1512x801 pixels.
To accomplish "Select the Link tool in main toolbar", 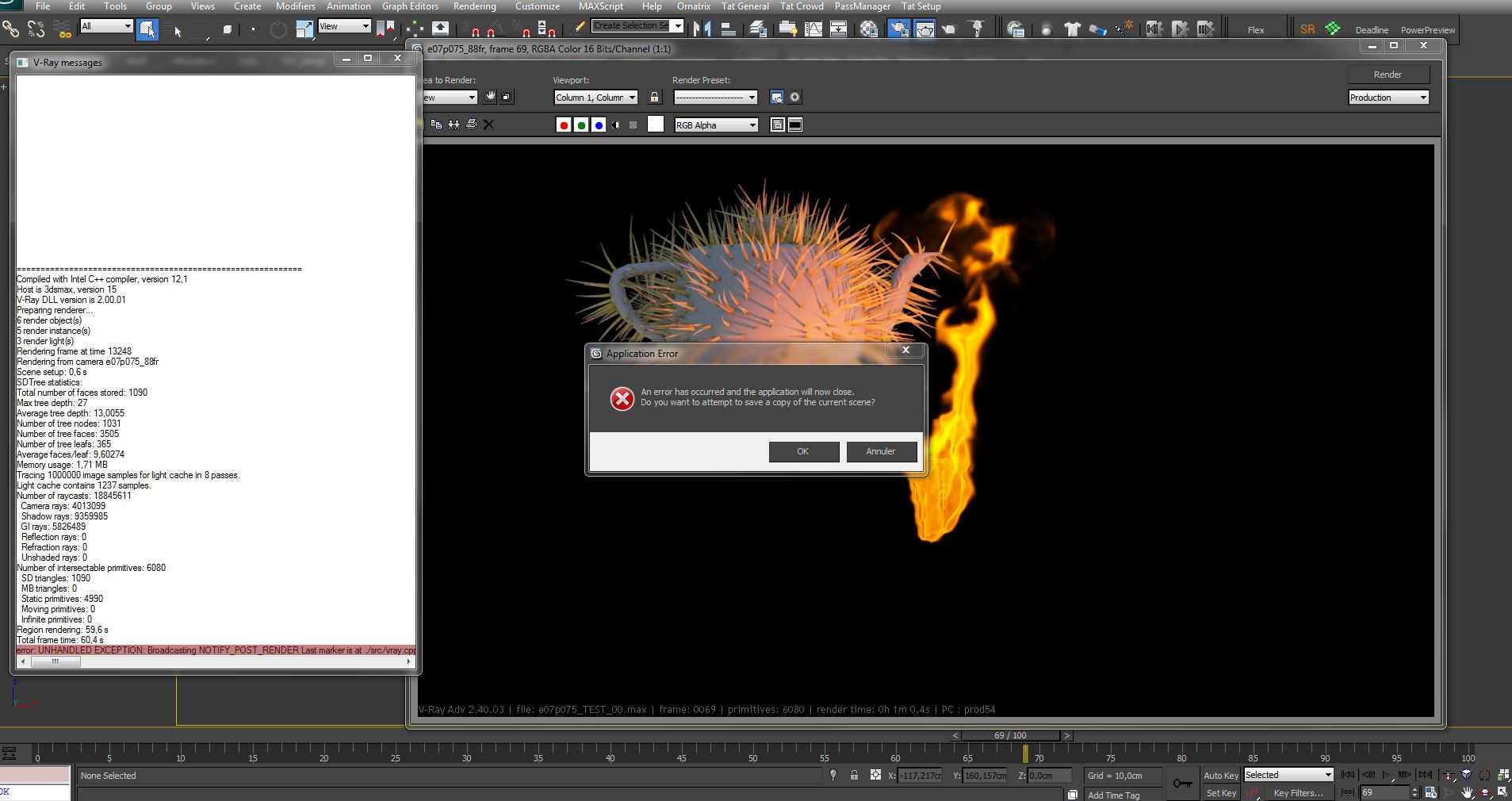I will tap(10, 29).
